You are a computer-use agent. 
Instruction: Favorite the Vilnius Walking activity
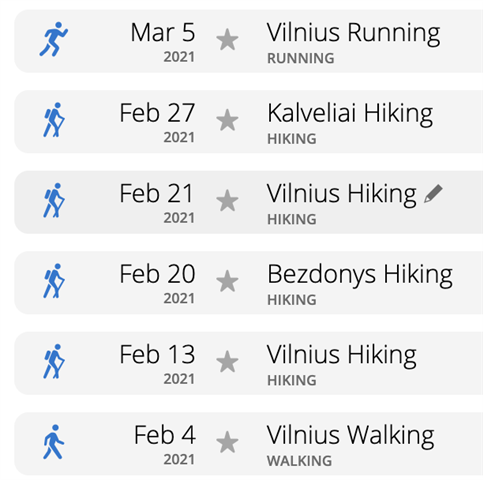(227, 442)
